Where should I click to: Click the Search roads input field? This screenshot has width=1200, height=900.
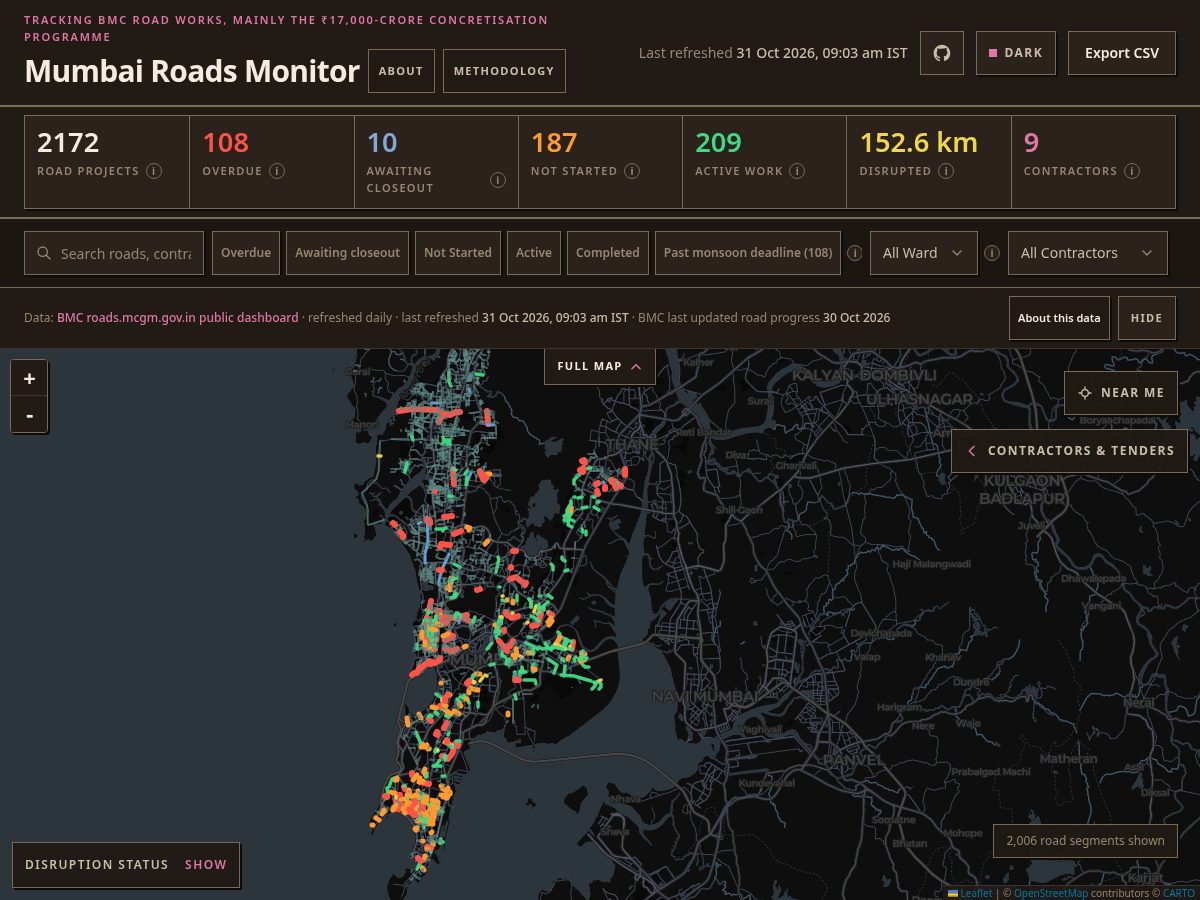[x=114, y=253]
